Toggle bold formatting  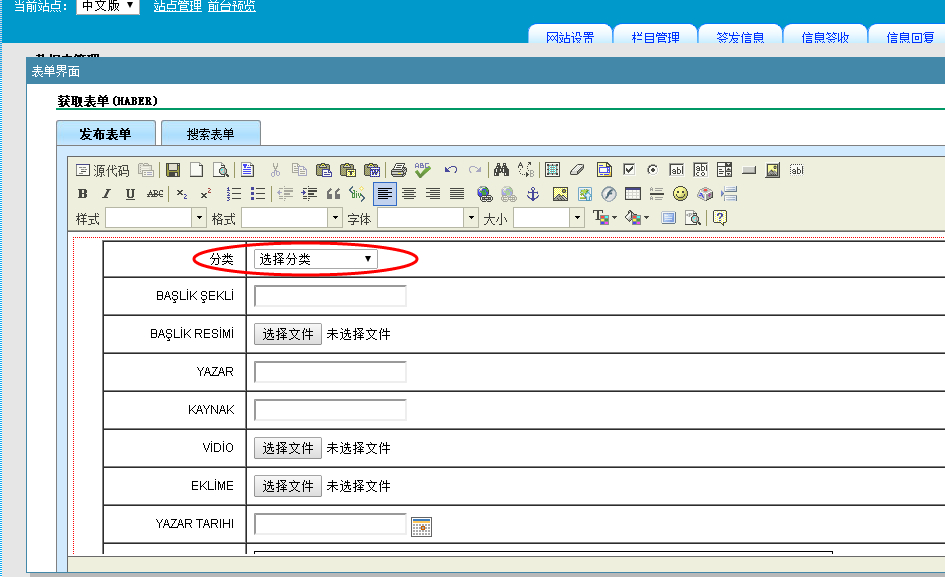[x=83, y=194]
